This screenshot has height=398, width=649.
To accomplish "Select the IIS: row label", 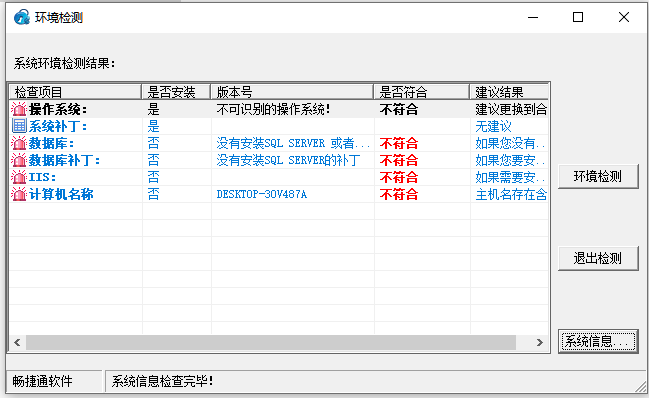I will [42, 177].
